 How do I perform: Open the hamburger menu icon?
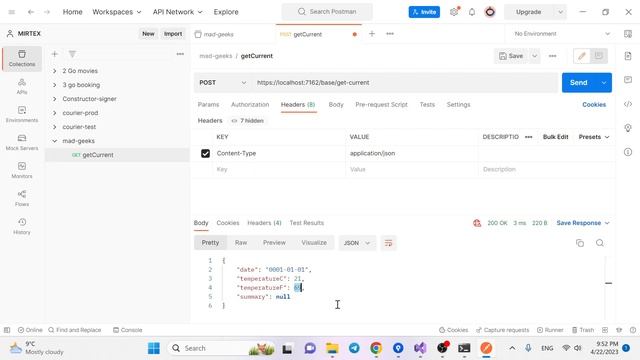click(12, 12)
